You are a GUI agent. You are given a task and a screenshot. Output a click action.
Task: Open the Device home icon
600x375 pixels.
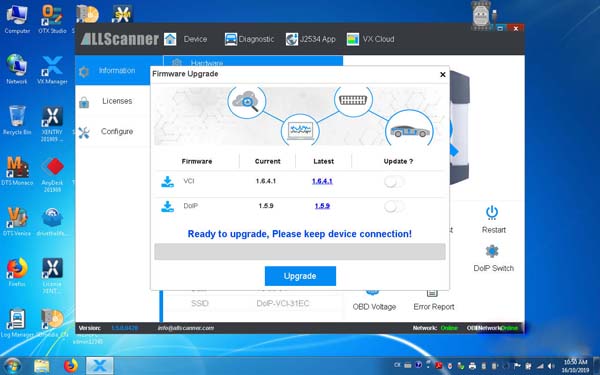[x=170, y=39]
